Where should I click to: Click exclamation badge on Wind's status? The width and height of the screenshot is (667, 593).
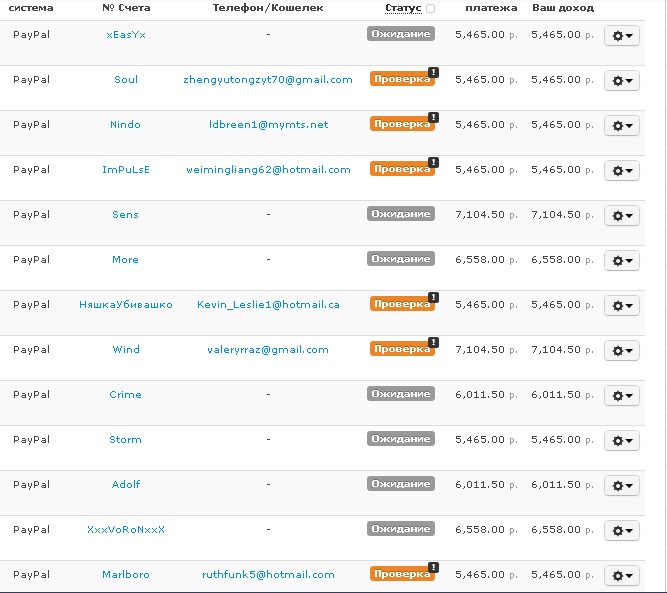tap(433, 342)
